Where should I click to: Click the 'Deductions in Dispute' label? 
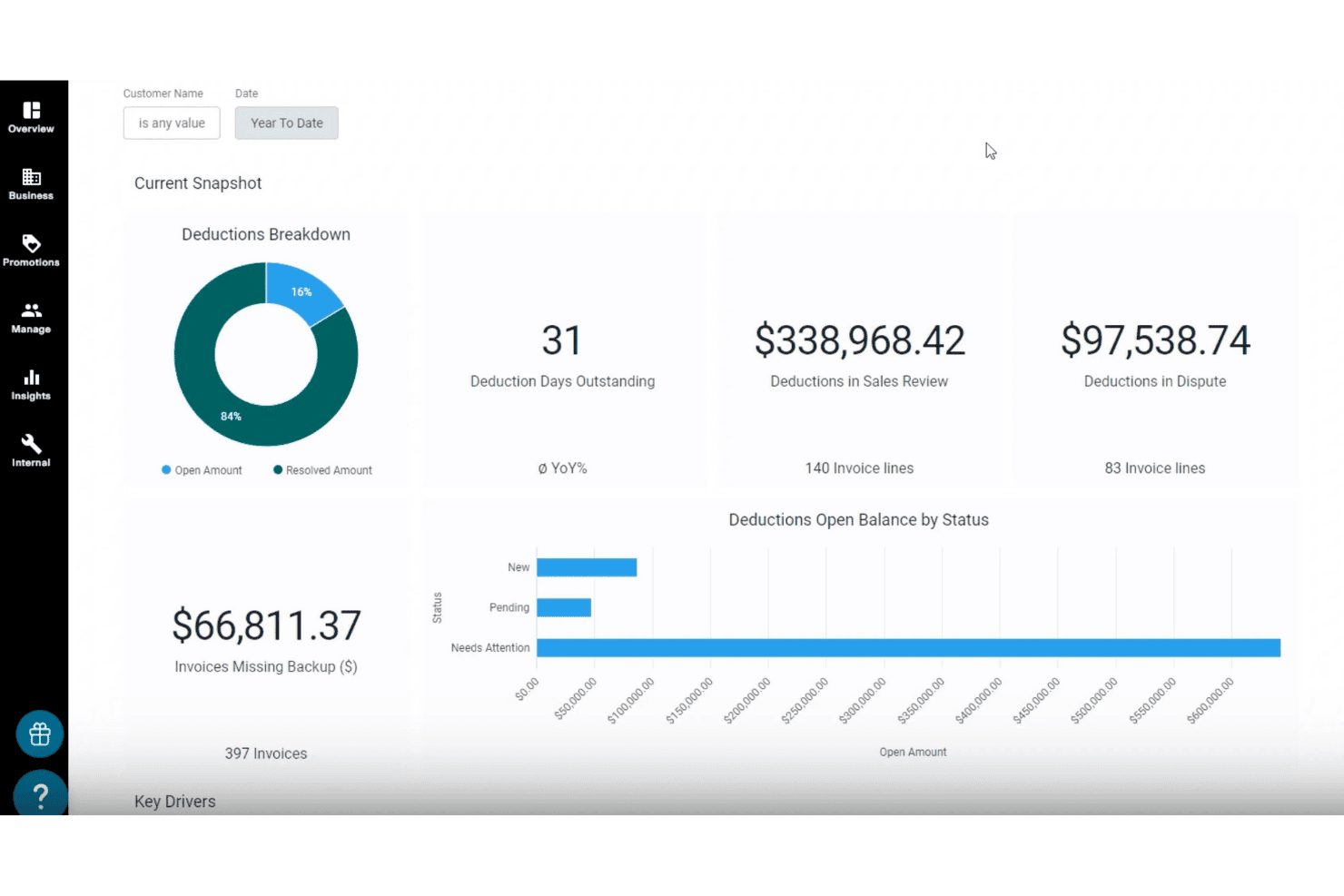click(1155, 381)
